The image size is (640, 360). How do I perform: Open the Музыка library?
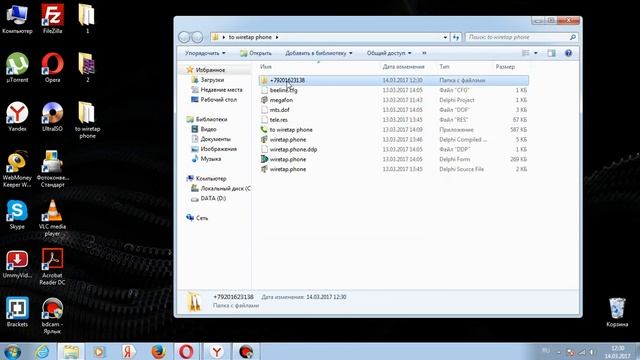211,159
